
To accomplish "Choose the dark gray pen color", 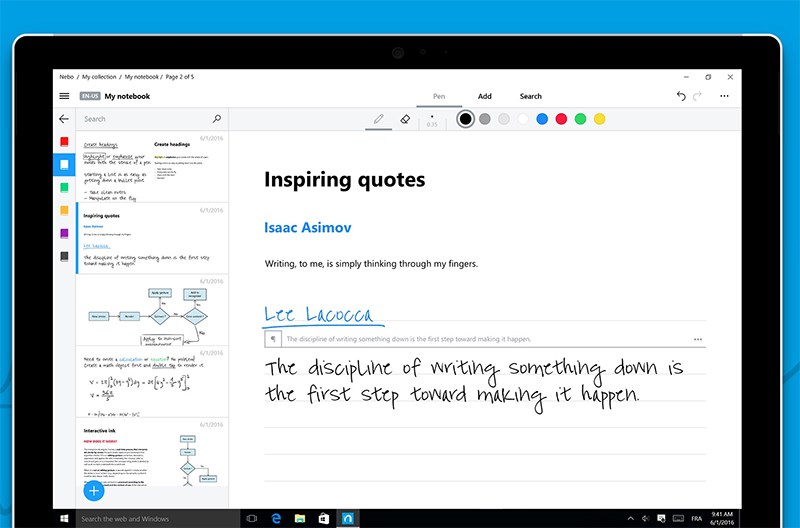I will (485, 119).
